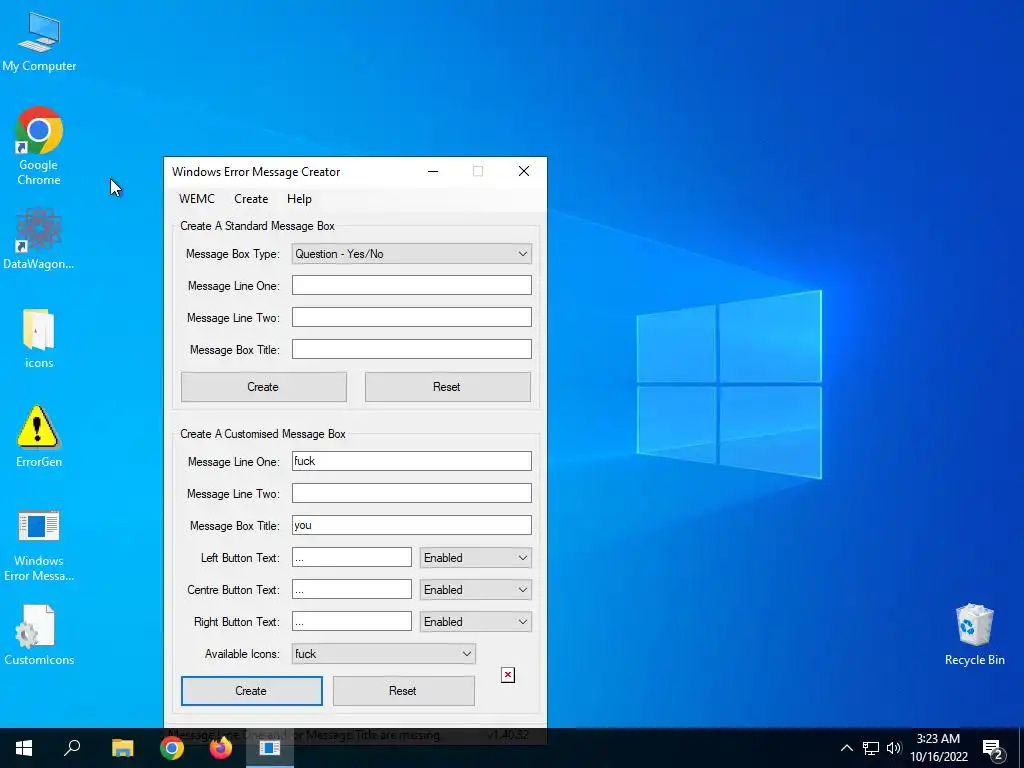Open the Help menu
This screenshot has height=768, width=1024.
[299, 199]
